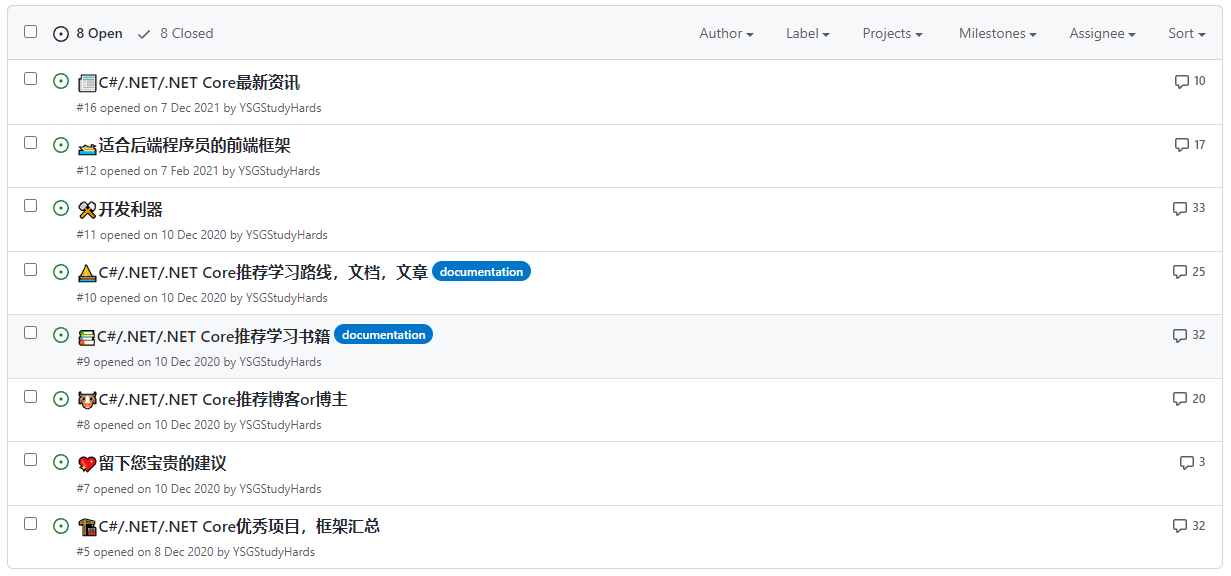
Task: Open the Assignee filter
Action: click(1101, 33)
